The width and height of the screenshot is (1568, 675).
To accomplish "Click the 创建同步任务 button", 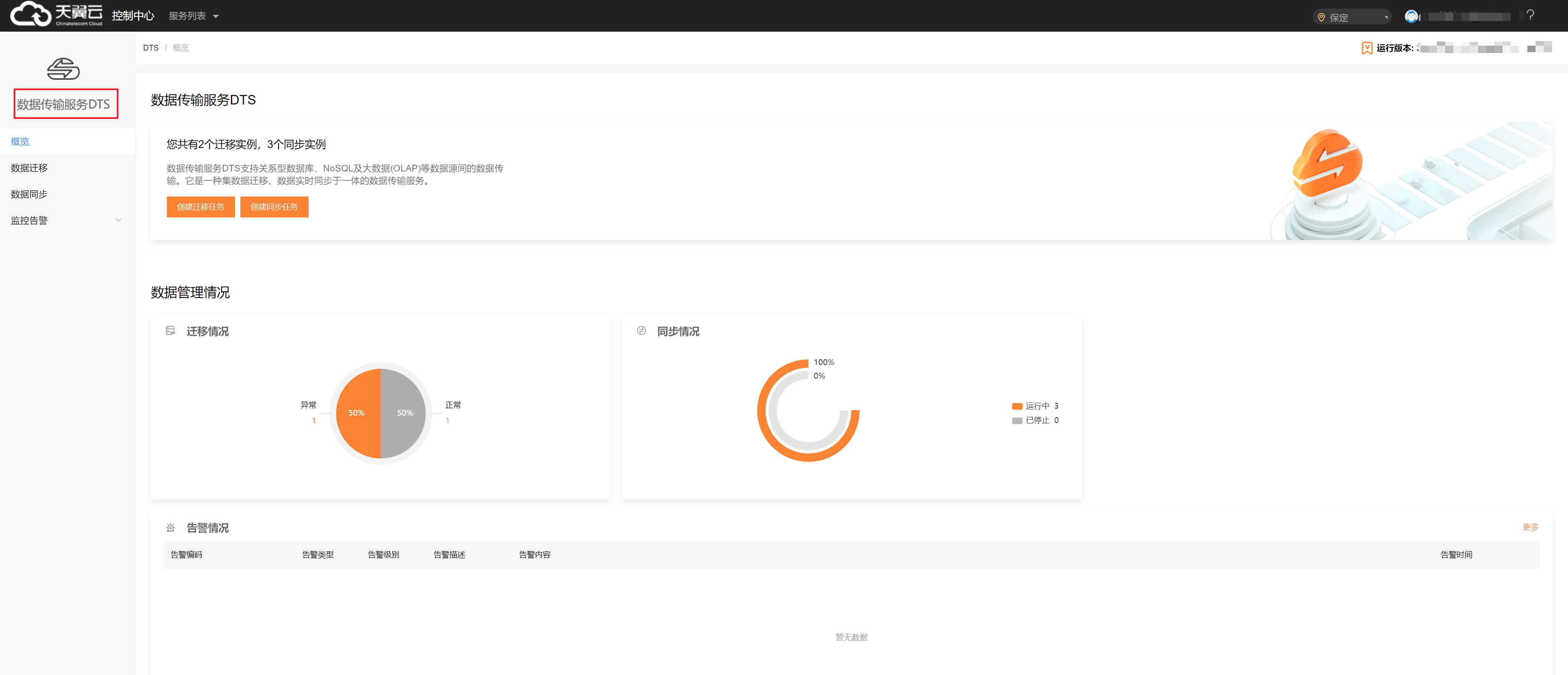I will click(274, 207).
